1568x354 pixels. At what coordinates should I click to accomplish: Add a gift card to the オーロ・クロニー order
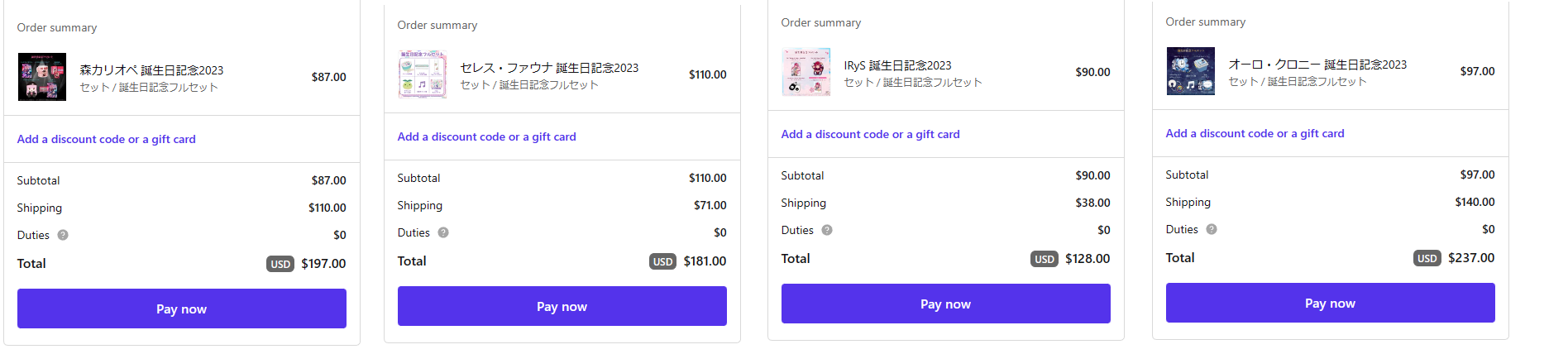click(1255, 133)
